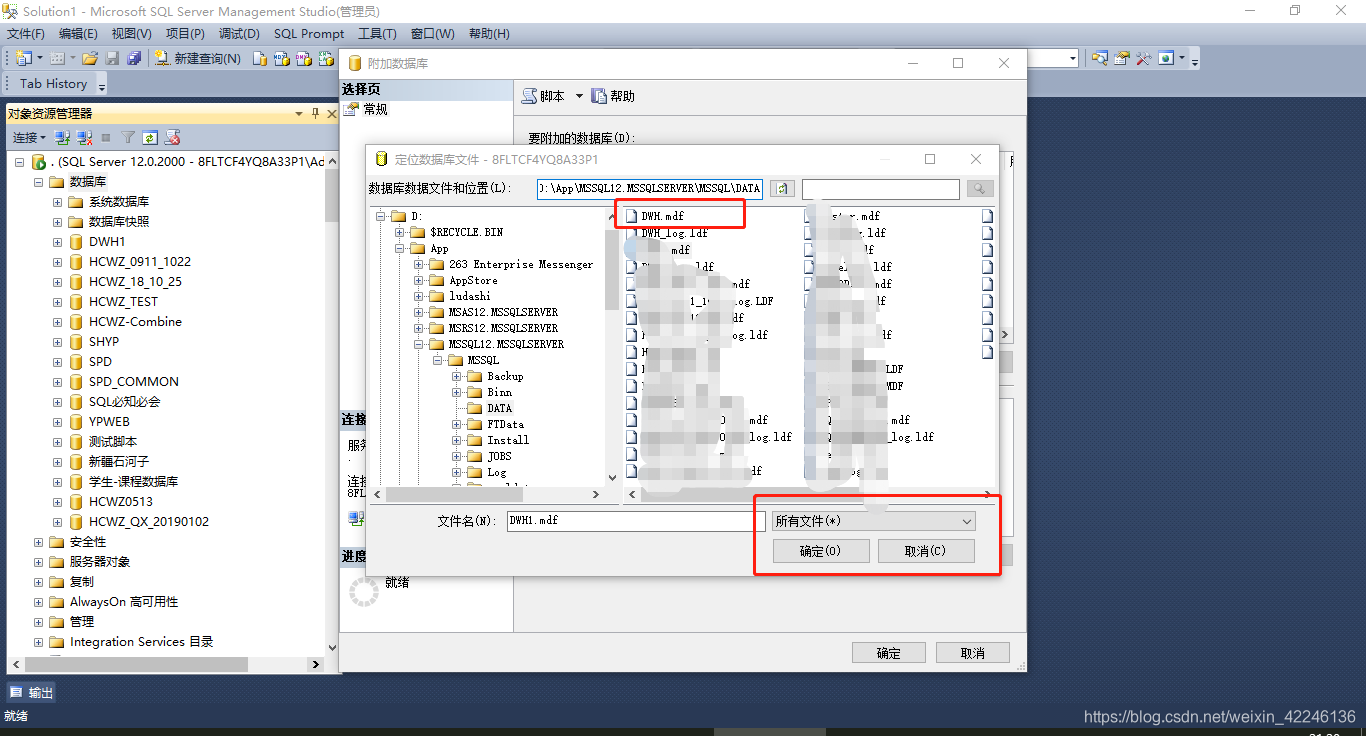
Task: Open the 帮助(H) menu
Action: (x=489, y=34)
